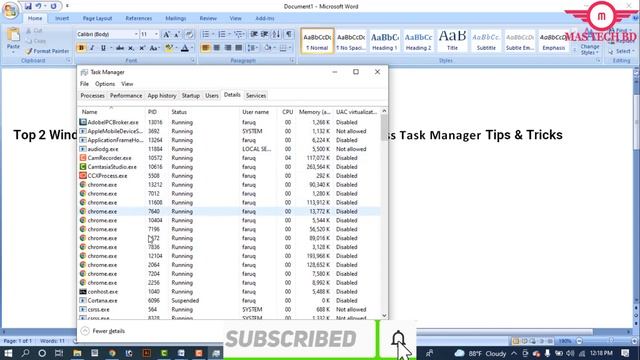Image resolution: width=640 pixels, height=360 pixels.
Task: Open Task Manager View menu
Action: point(127,84)
